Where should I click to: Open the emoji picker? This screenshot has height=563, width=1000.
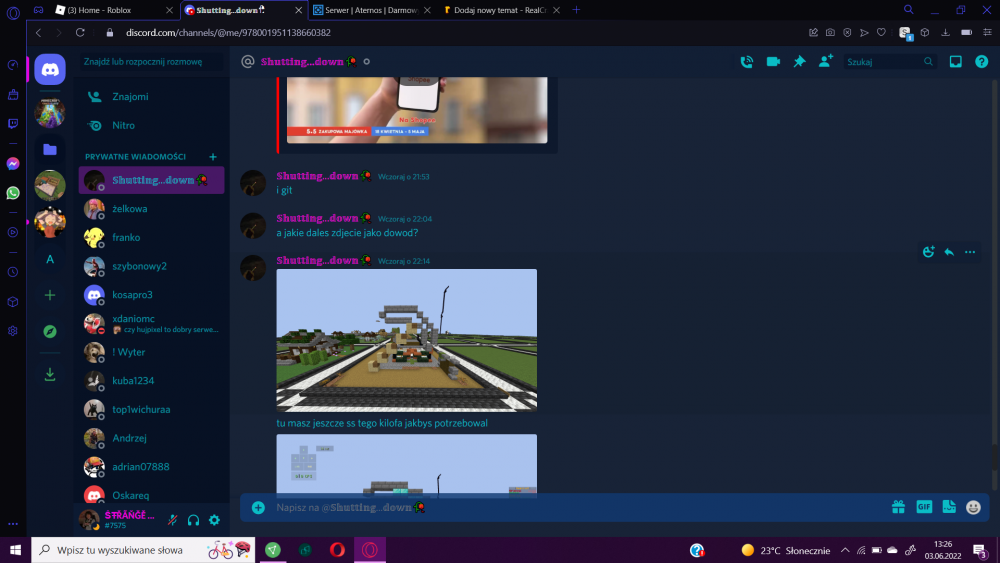973,507
